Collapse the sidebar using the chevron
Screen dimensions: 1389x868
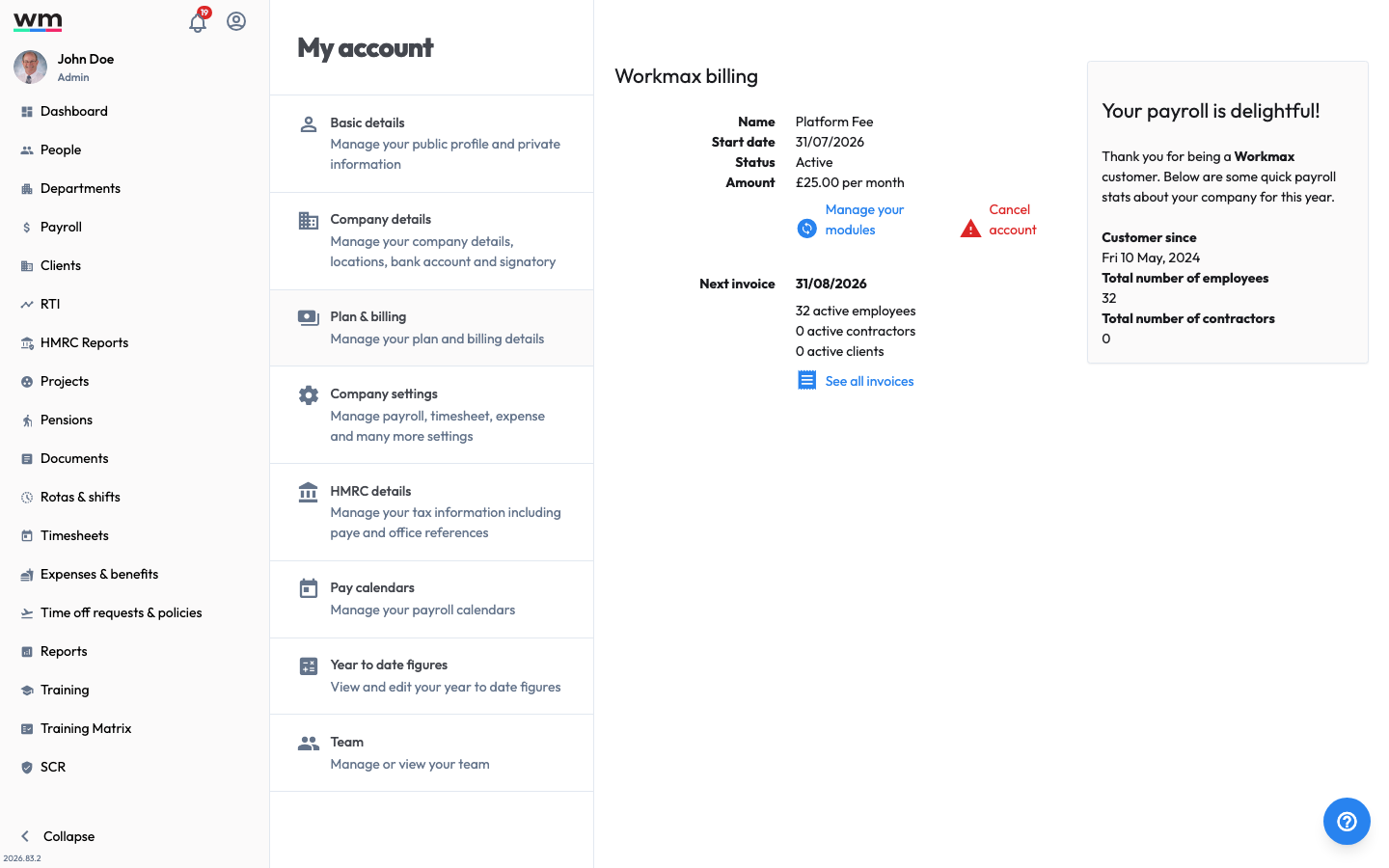coord(25,836)
